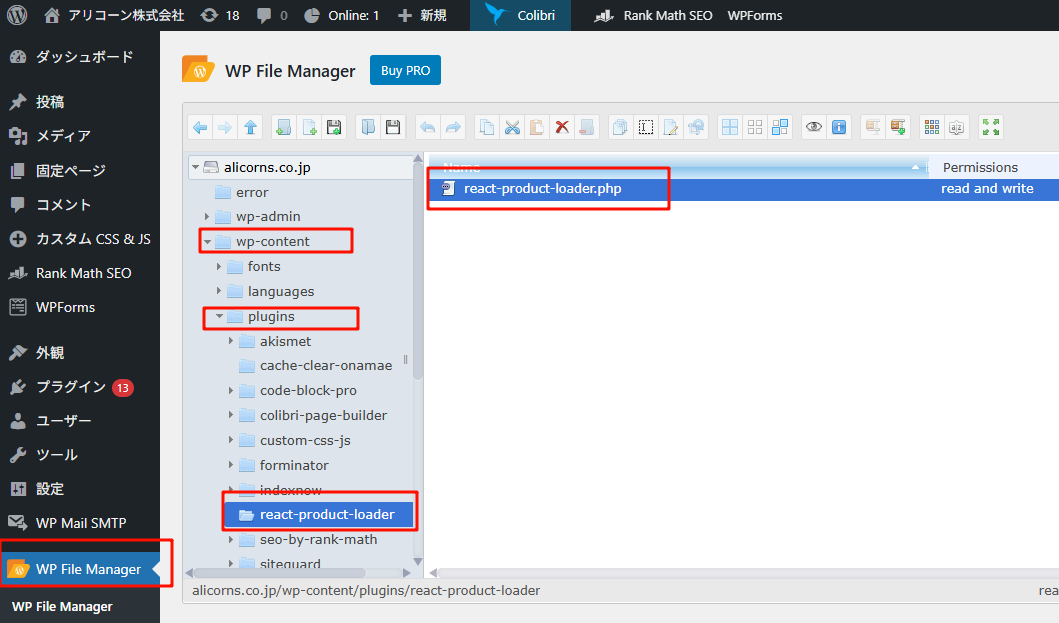Click the floppy disk Download icon
The height and width of the screenshot is (623, 1059).
393,127
